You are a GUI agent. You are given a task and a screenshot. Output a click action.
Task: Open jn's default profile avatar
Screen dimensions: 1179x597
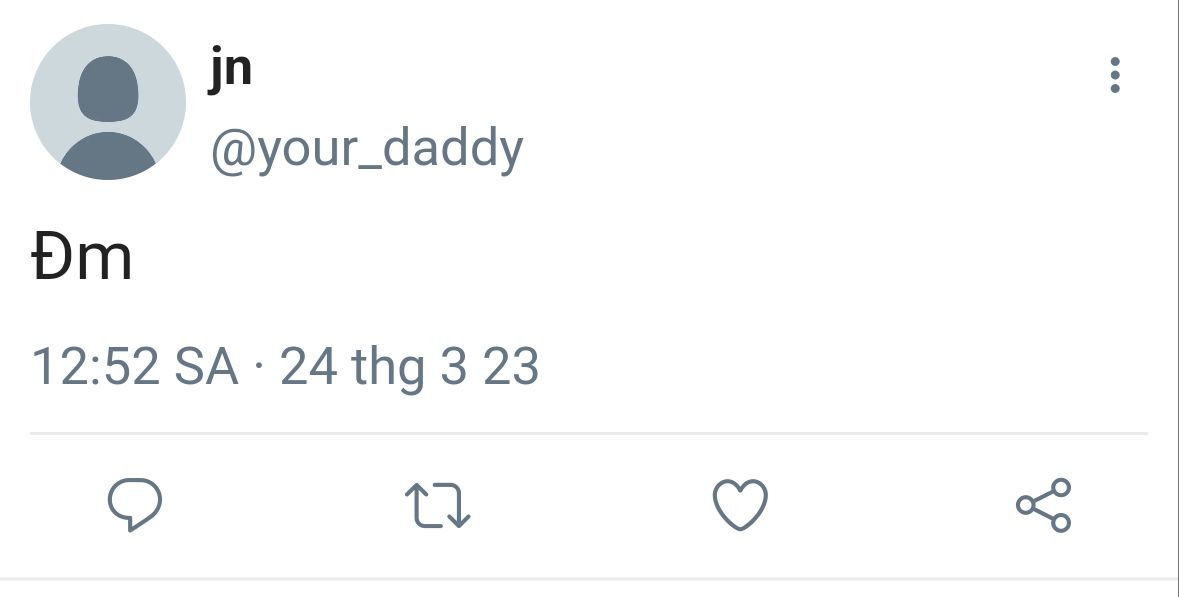coord(108,102)
